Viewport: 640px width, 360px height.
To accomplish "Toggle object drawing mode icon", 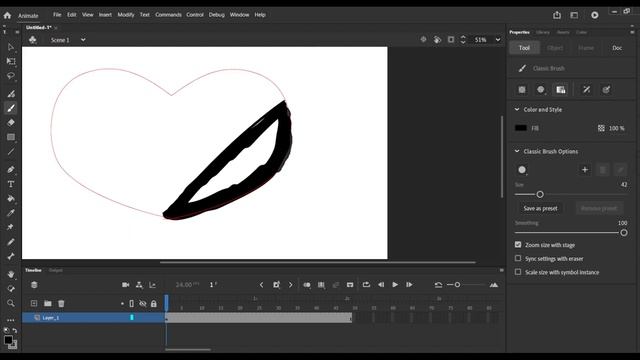I will (522, 89).
